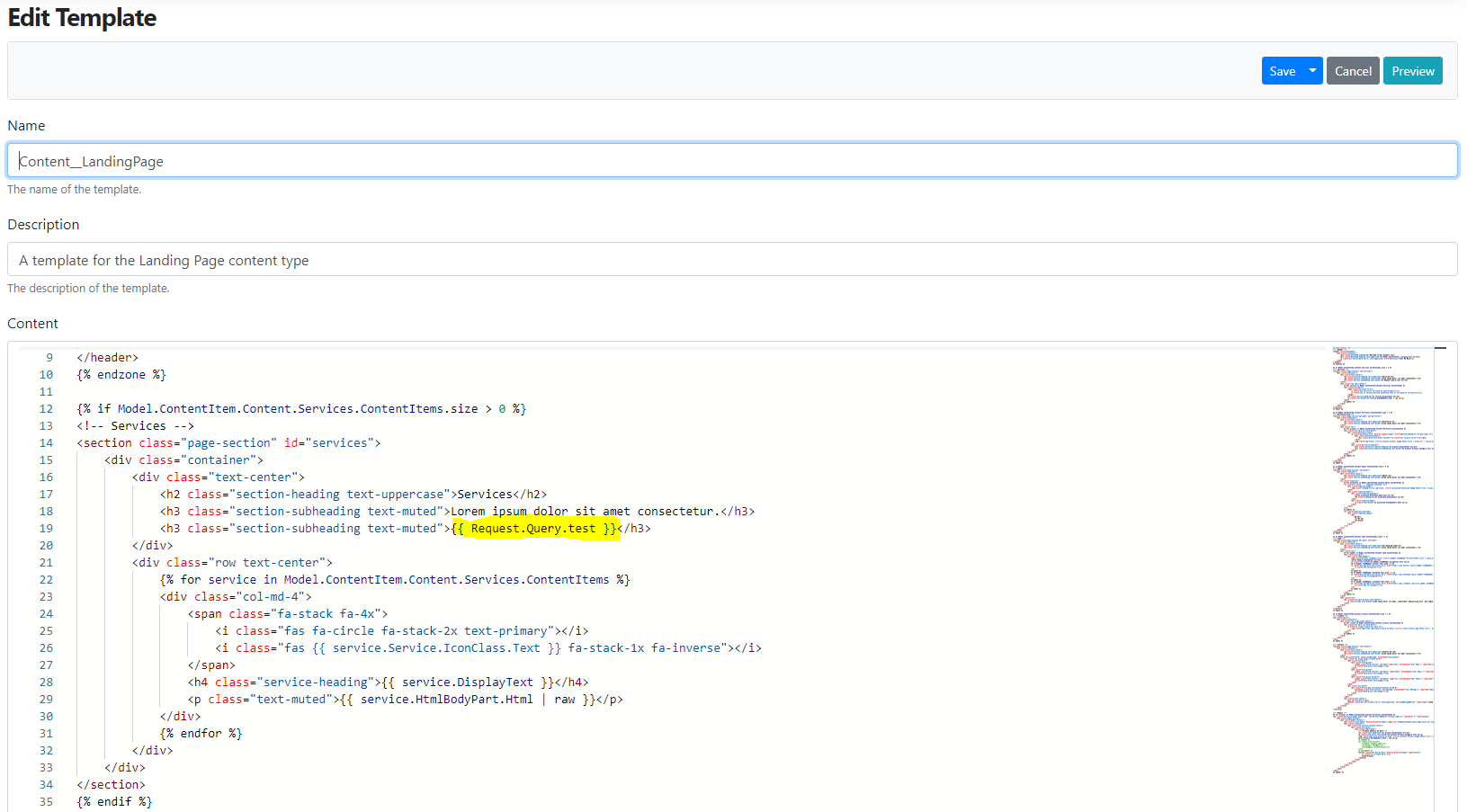Click the 'The name of the template.' hint

point(74,190)
